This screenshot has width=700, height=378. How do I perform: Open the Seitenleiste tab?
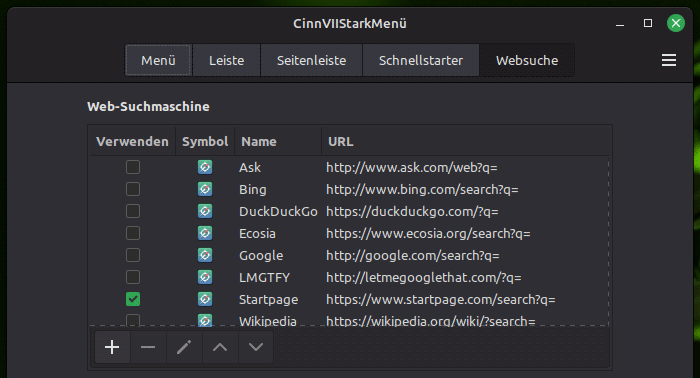coord(311,60)
